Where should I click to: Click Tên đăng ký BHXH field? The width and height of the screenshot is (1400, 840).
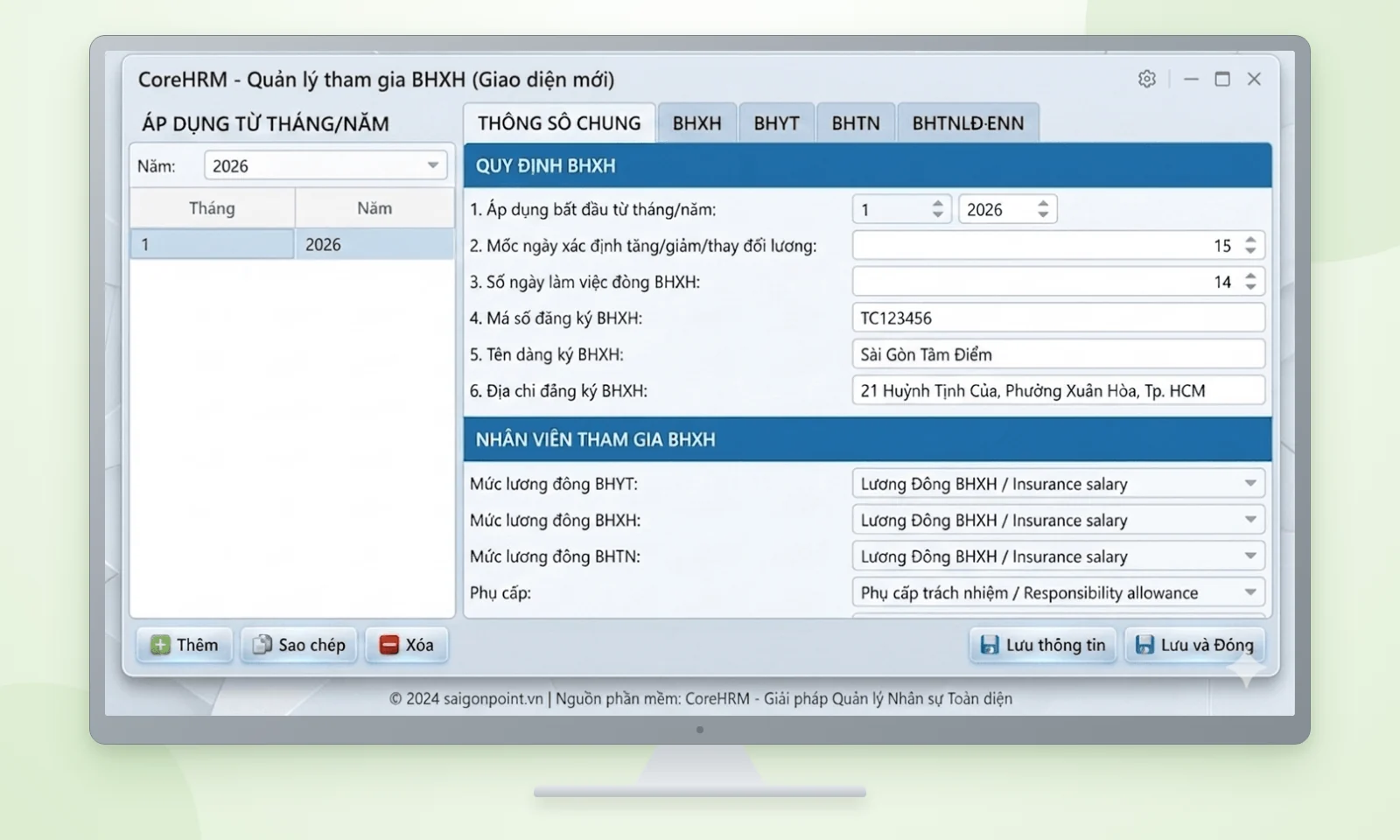click(x=1059, y=354)
